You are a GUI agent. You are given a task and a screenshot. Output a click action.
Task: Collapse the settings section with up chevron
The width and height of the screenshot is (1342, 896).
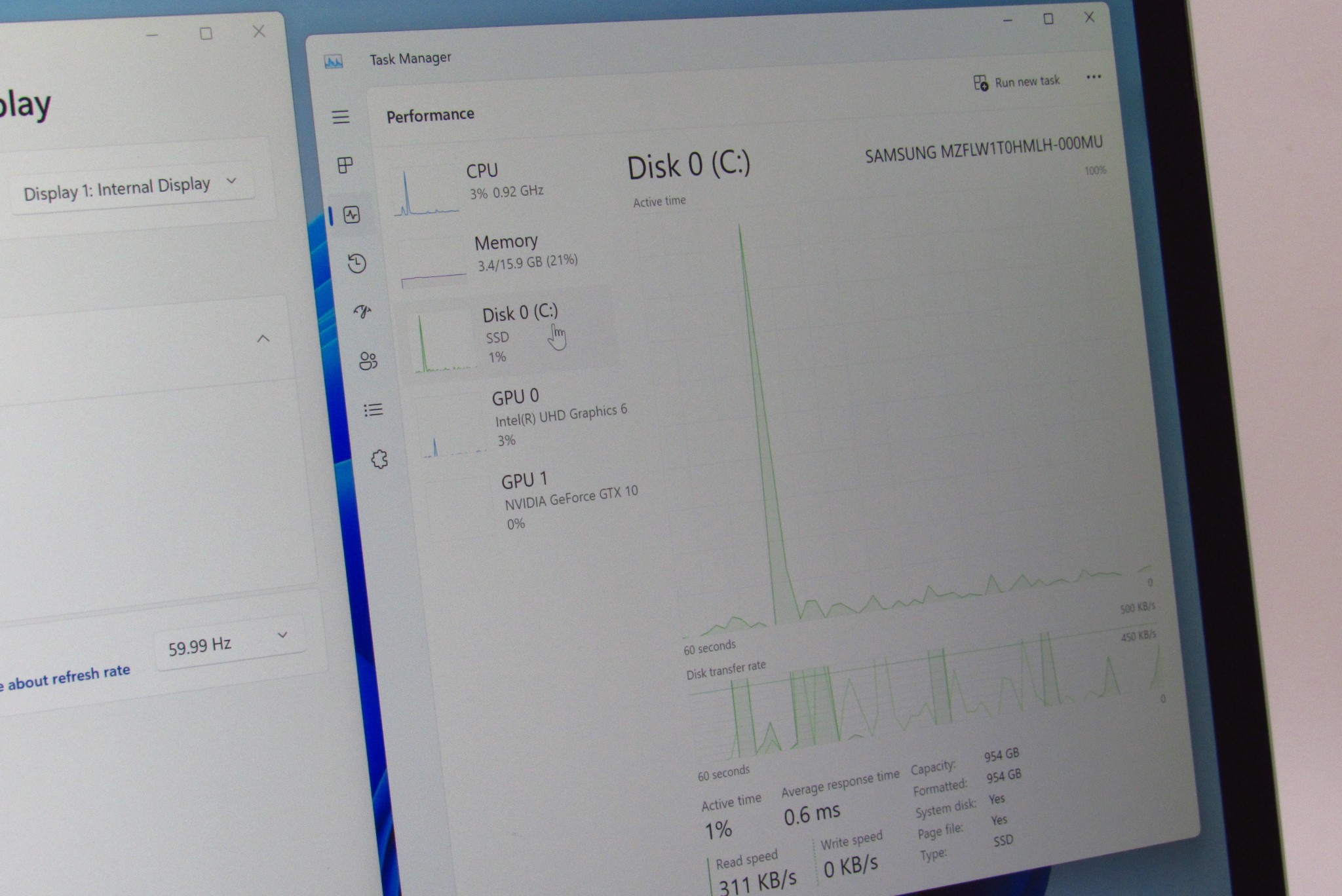click(263, 339)
